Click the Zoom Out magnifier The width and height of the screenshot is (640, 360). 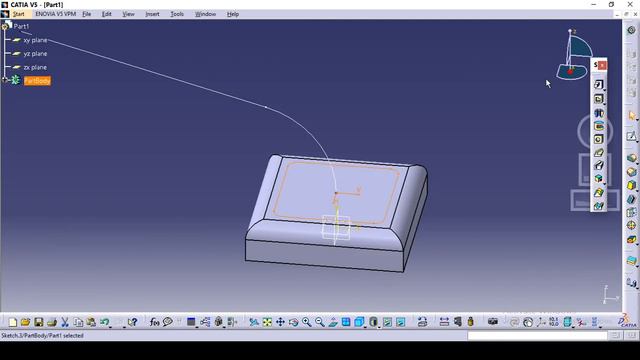coord(319,322)
